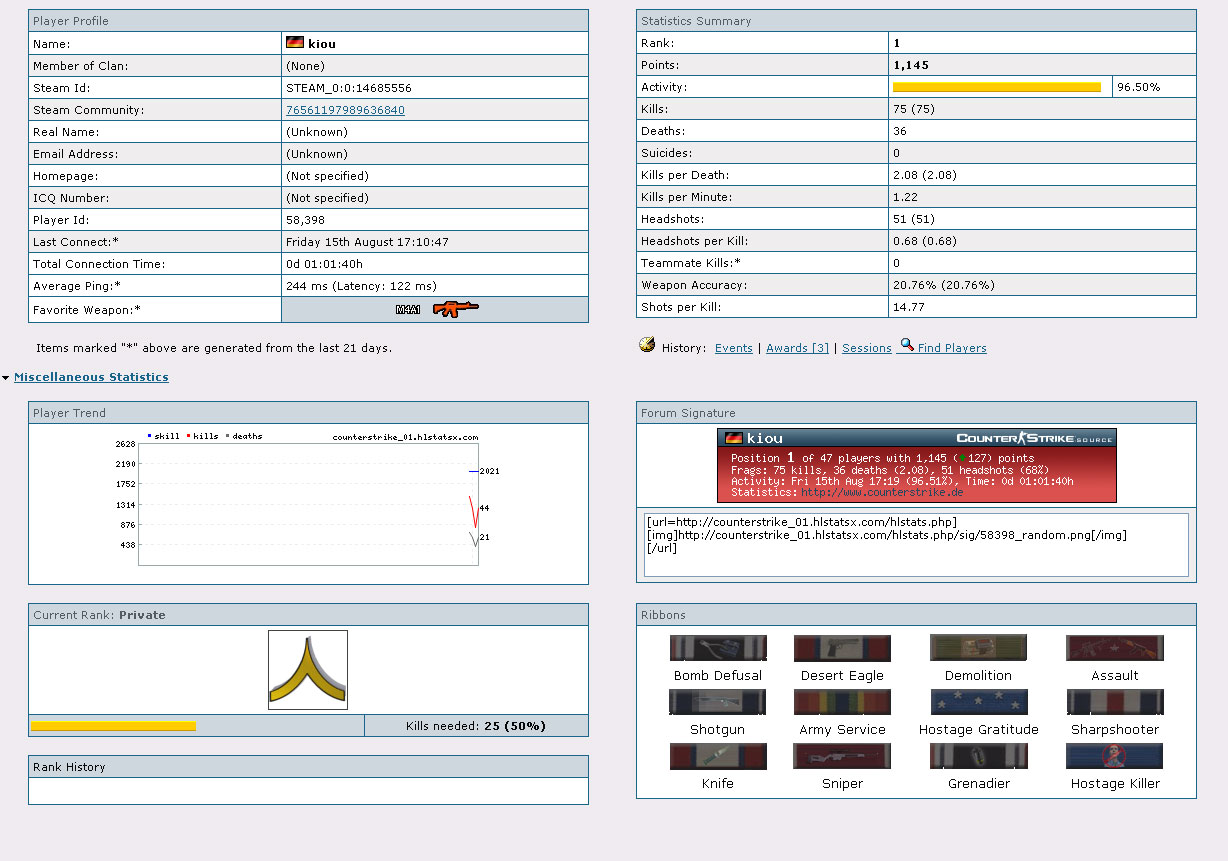
Task: Open the Miscellaneous Statistics heading link
Action: tap(91, 377)
